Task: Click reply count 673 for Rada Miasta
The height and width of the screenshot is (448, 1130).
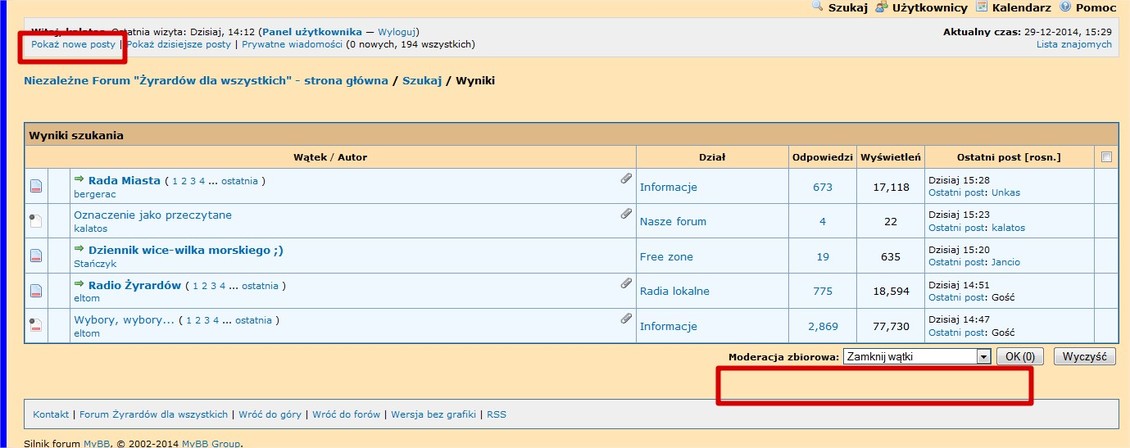Action: coord(822,187)
